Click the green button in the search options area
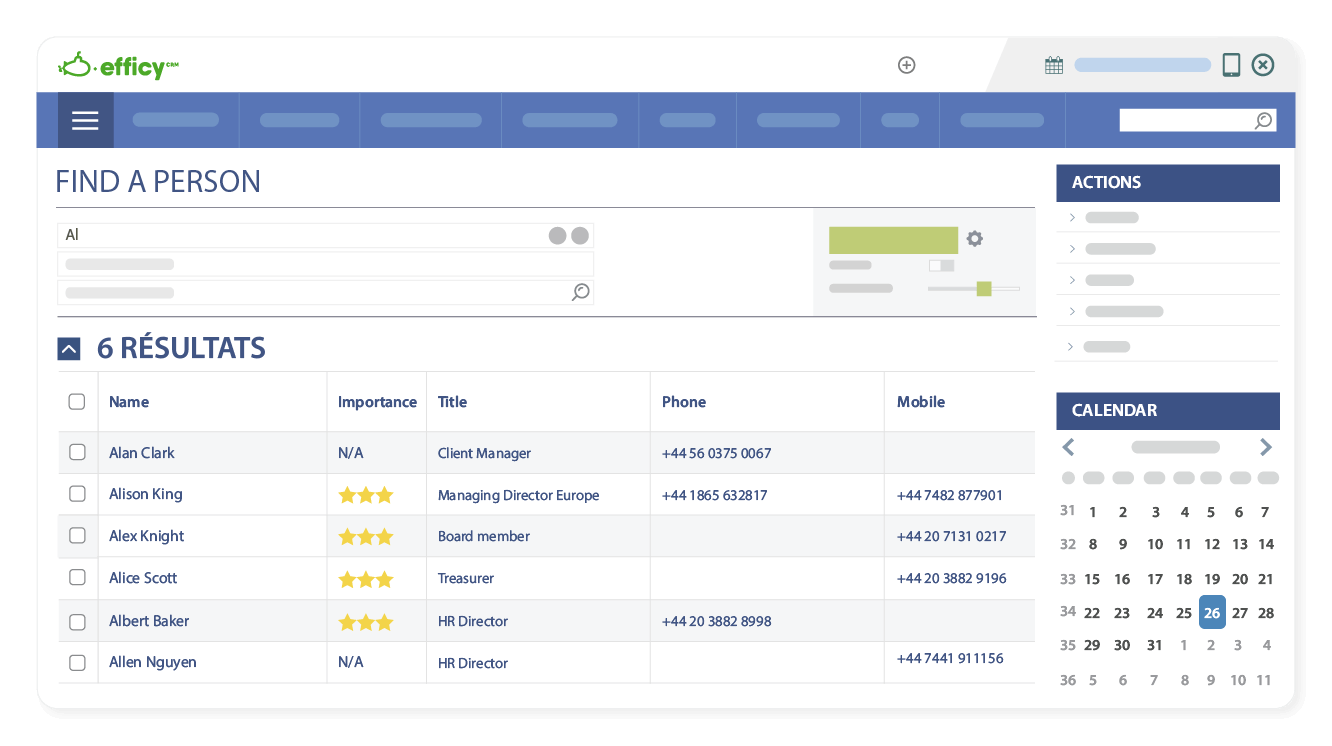1332x746 pixels. coord(893,240)
